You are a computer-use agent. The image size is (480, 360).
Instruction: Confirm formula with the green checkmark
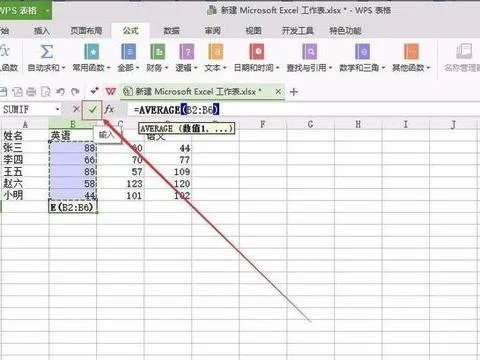tap(92, 109)
